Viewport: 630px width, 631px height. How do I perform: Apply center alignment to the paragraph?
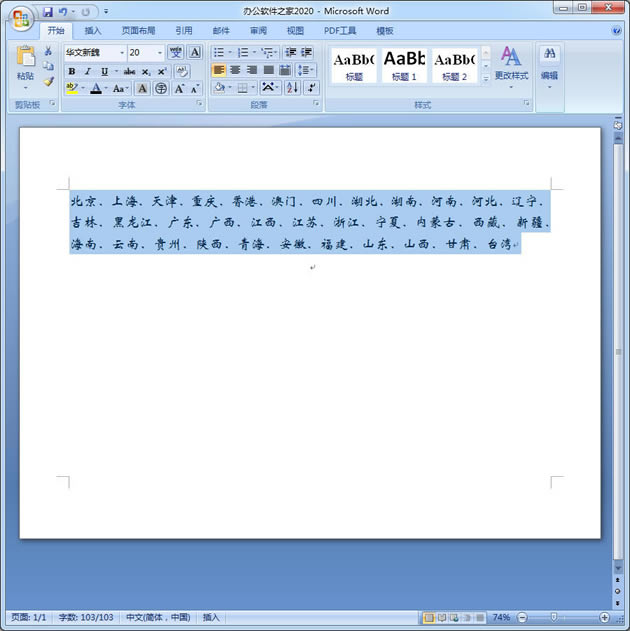pos(236,70)
